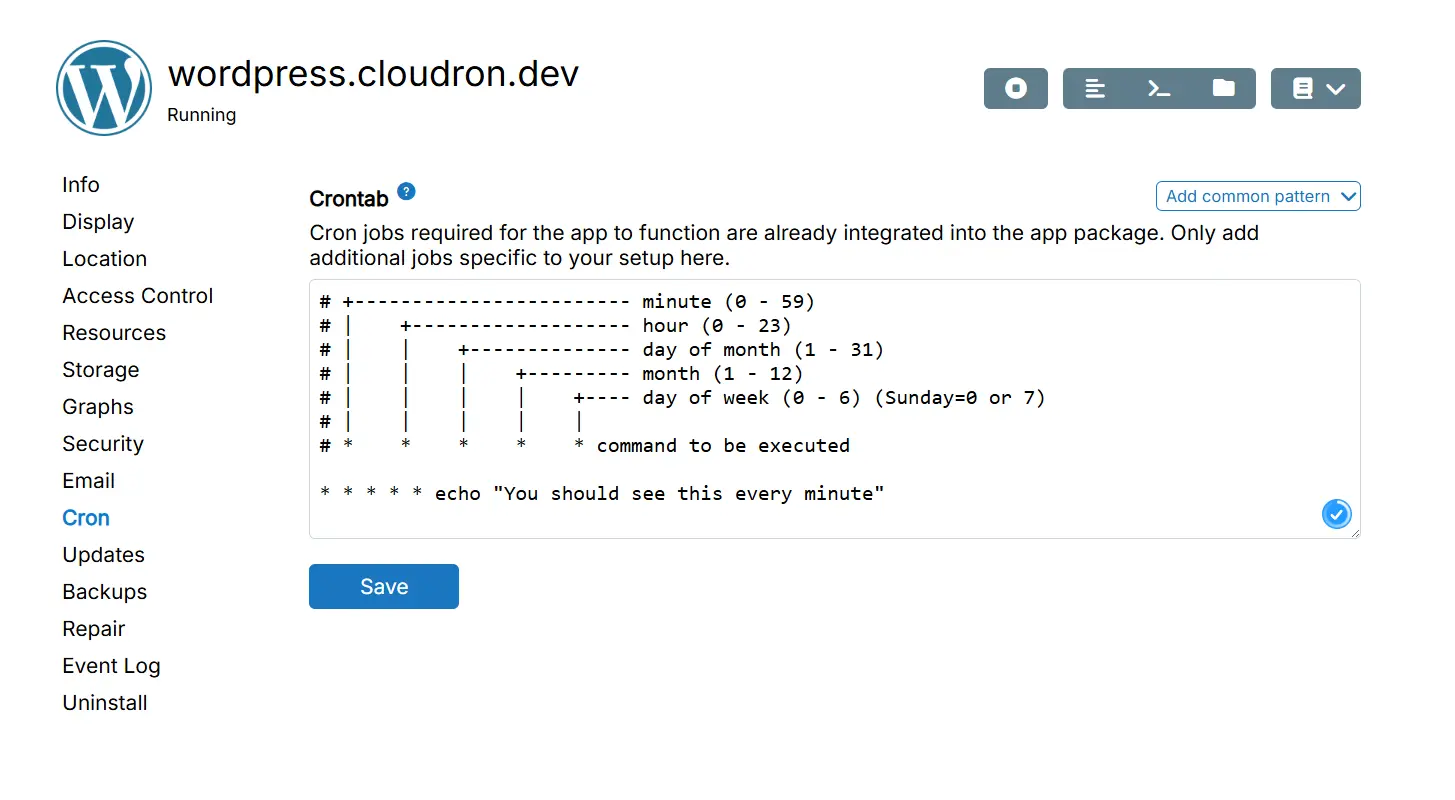Open the file manager folder icon
The image size is (1455, 800).
click(x=1223, y=89)
